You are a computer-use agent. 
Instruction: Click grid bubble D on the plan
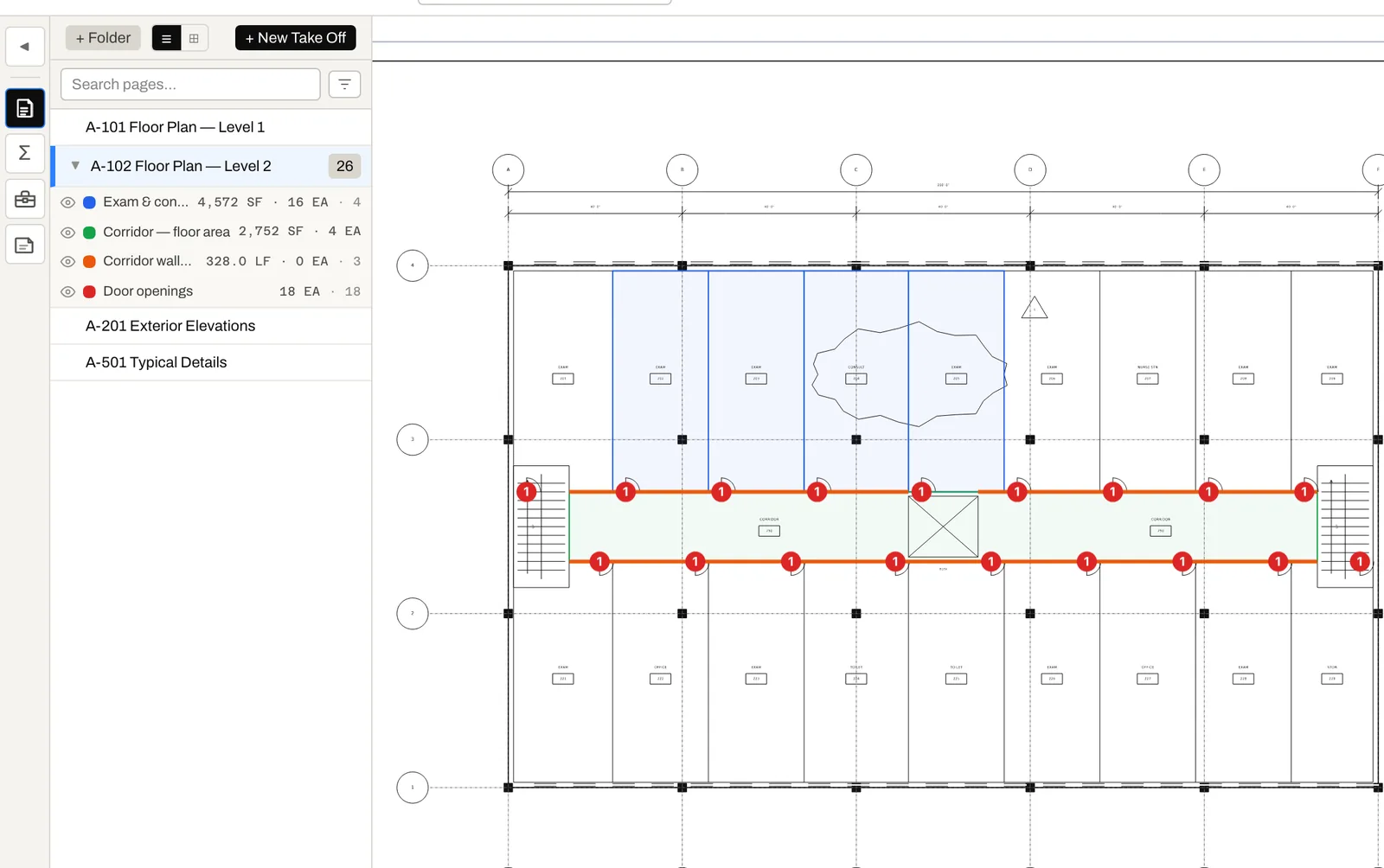(1029, 169)
